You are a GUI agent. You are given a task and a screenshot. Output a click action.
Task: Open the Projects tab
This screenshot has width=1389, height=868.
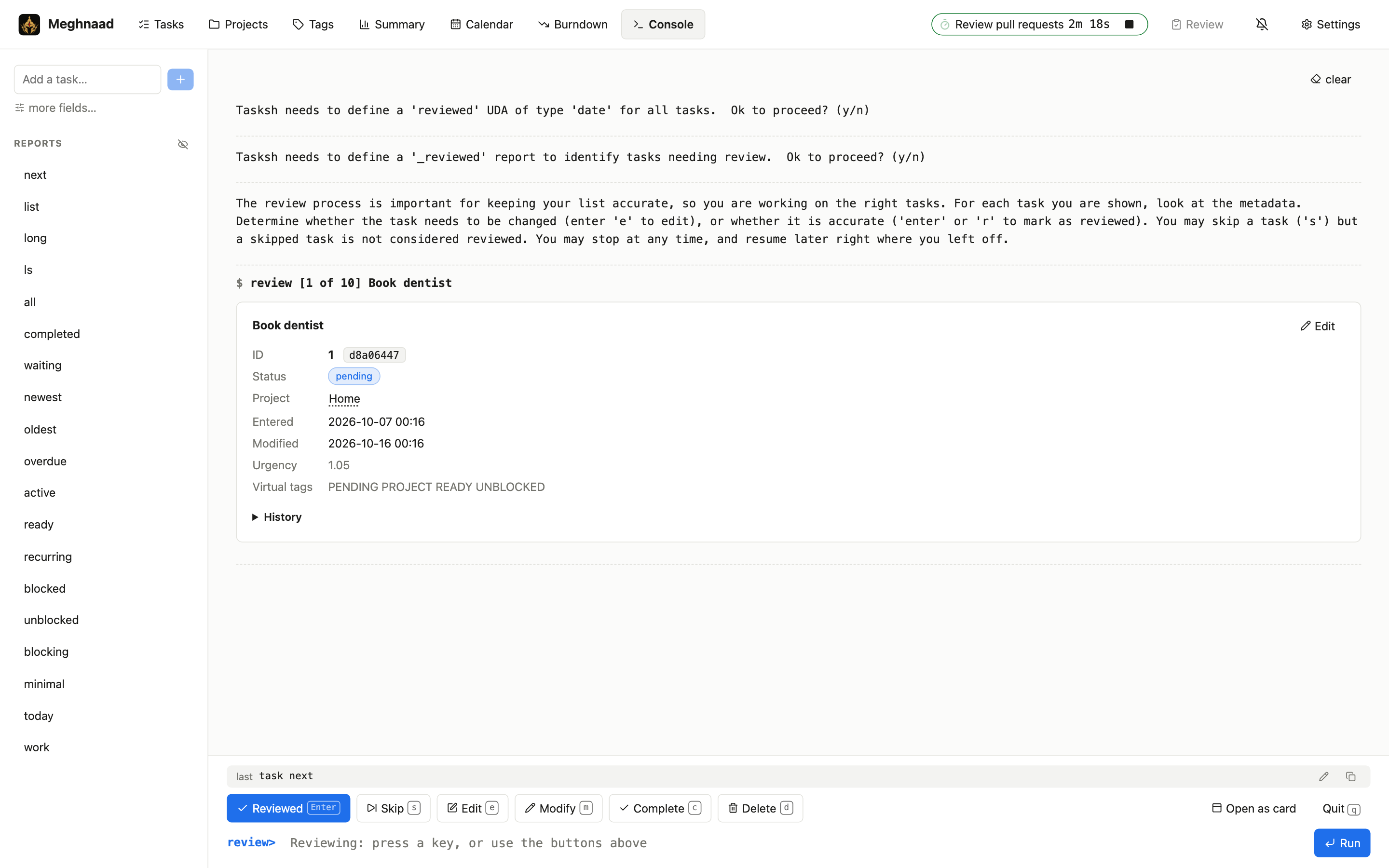click(238, 24)
